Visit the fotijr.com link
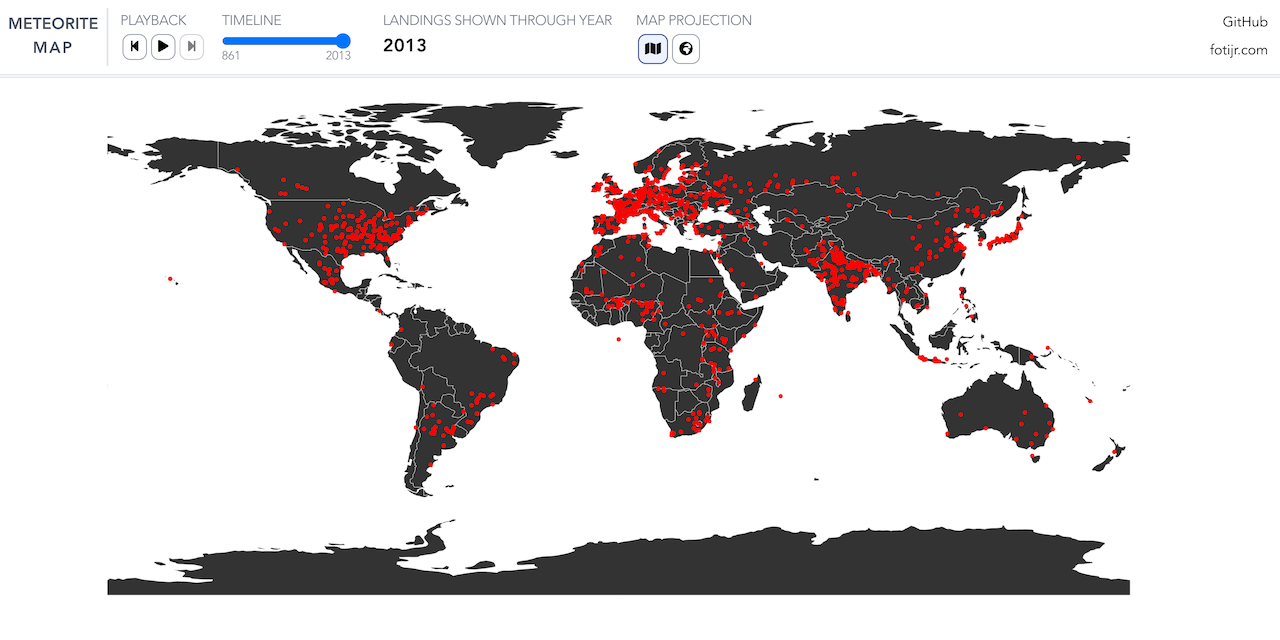Screen dimensions: 1280x640 [x=1241, y=49]
